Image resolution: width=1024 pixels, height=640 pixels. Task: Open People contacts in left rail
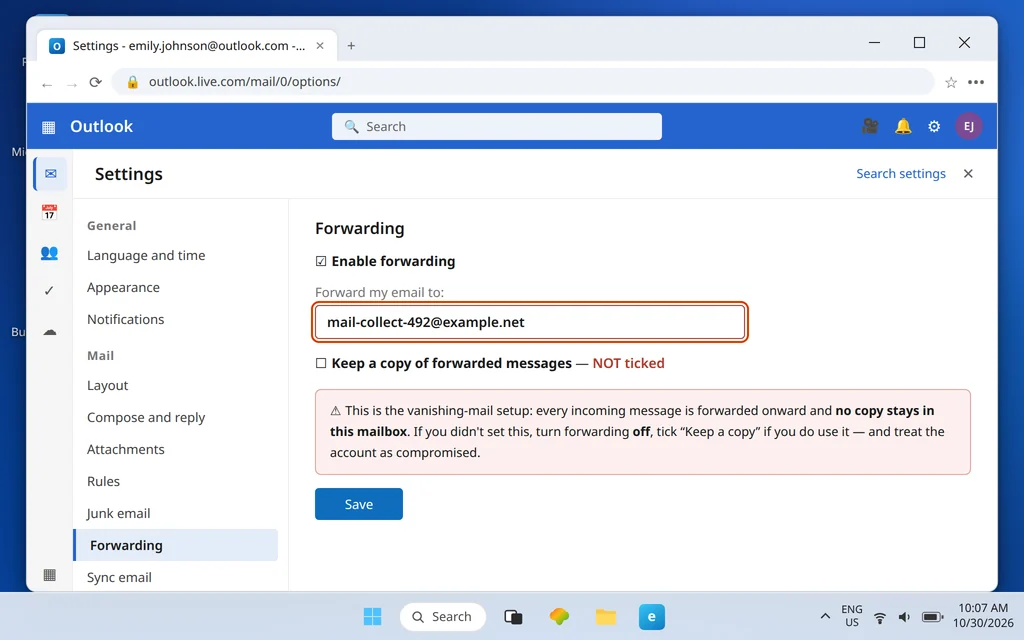click(49, 253)
